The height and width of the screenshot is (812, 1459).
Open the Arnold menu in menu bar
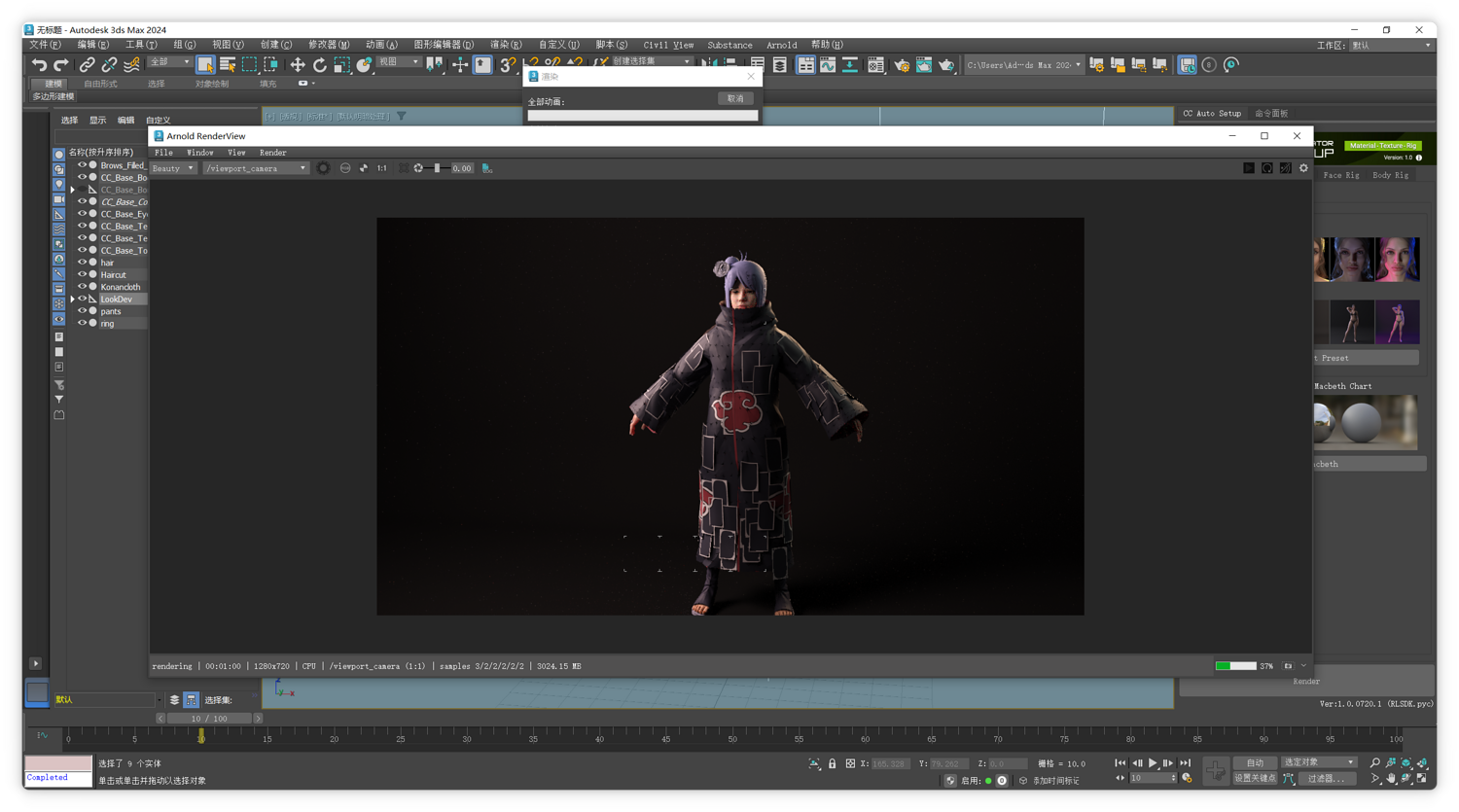(781, 45)
